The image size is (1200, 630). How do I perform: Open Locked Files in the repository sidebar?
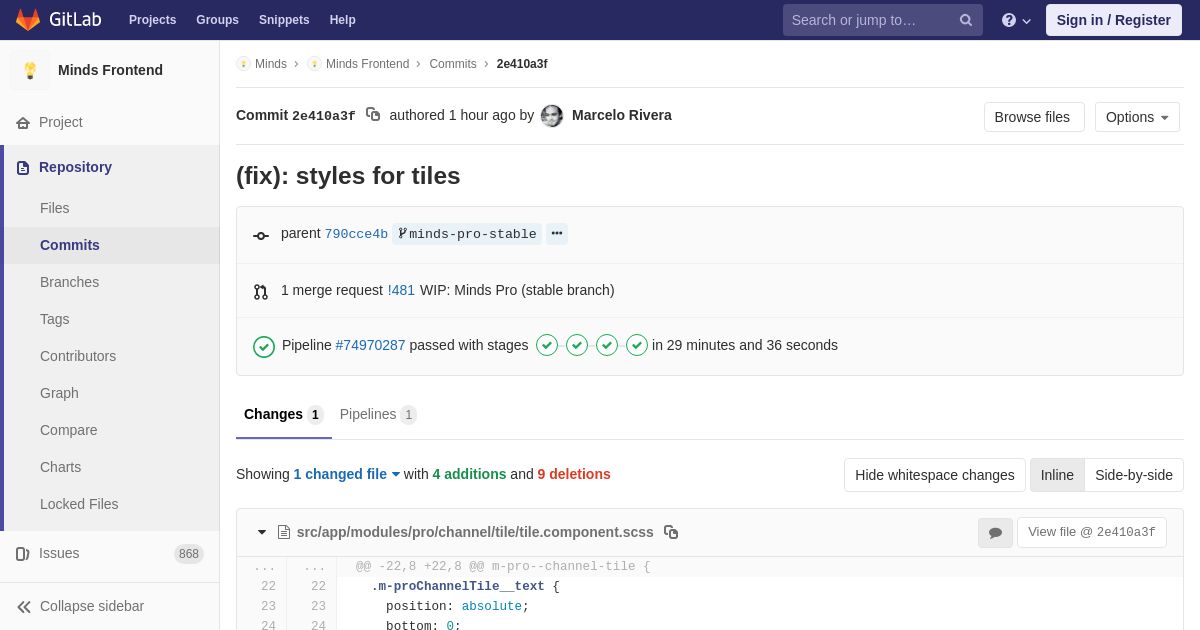click(x=112, y=504)
